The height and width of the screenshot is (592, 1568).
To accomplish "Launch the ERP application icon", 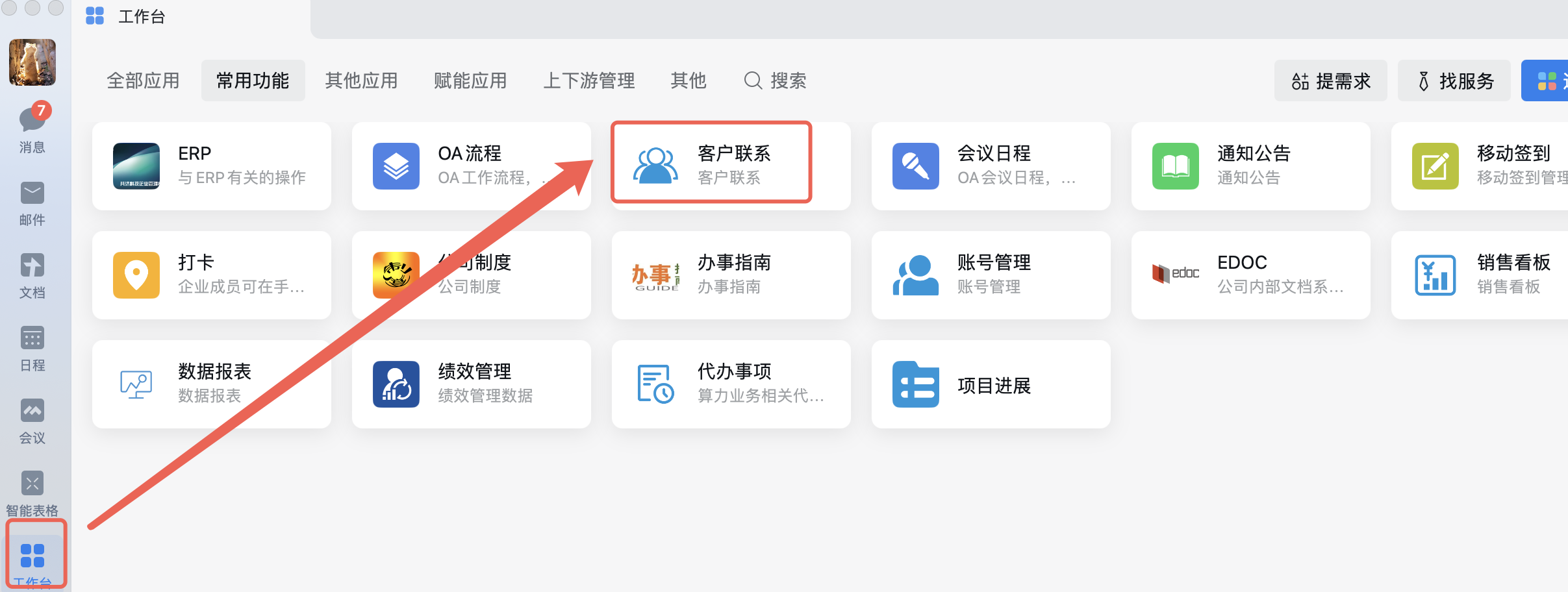I will pos(136,166).
